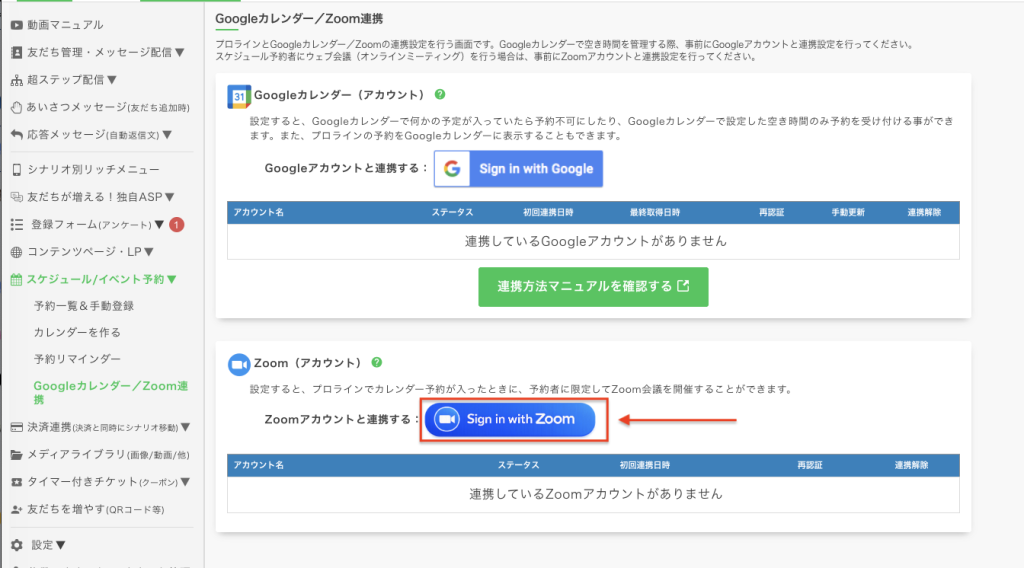Sign in with Google button

518,169
